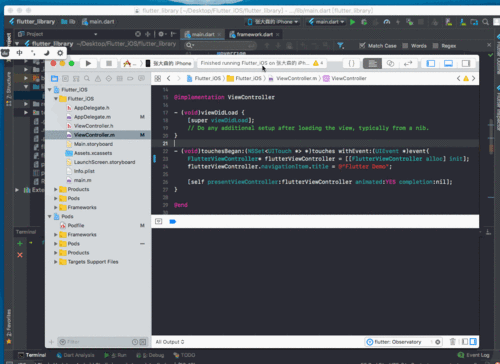The width and height of the screenshot is (500, 364).
Task: Open Info.plist in the navigator
Action: click(x=84, y=171)
